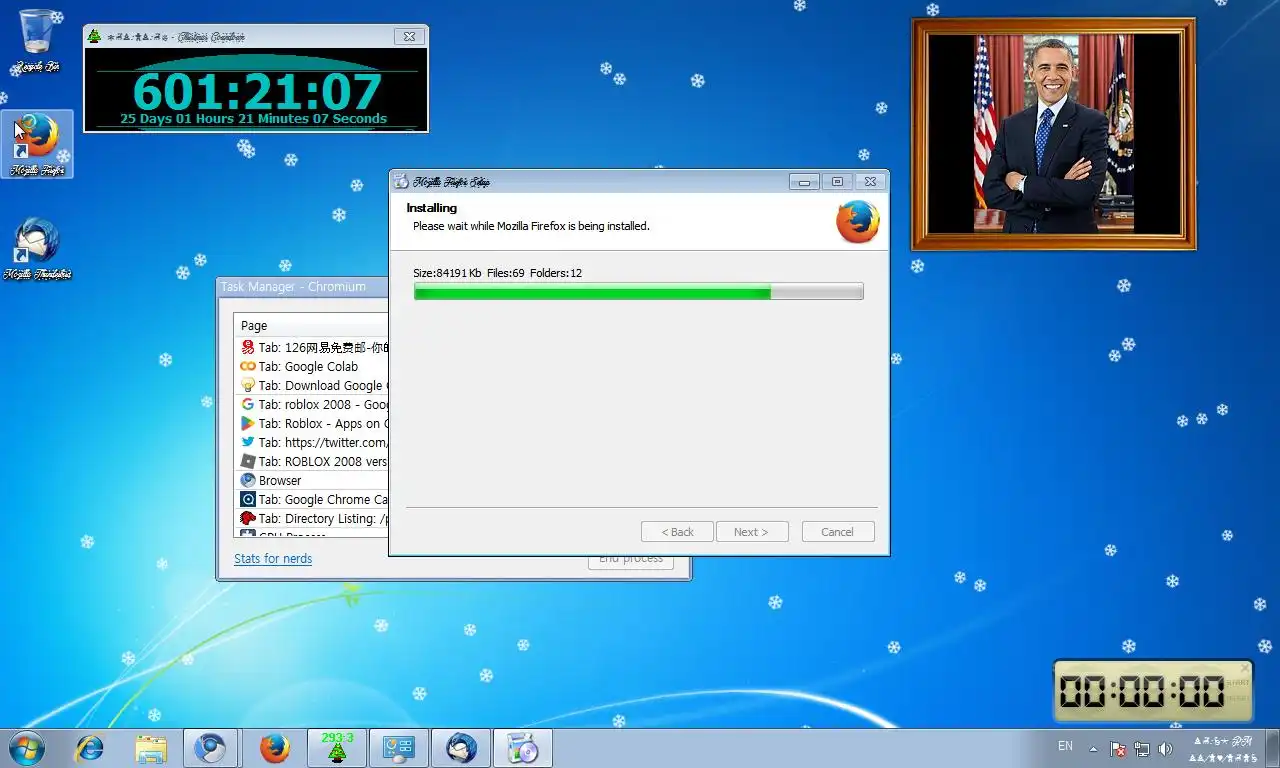Open the Action Center flag tray icon
Screen dimensions: 1280x768
pyautogui.click(x=1118, y=748)
